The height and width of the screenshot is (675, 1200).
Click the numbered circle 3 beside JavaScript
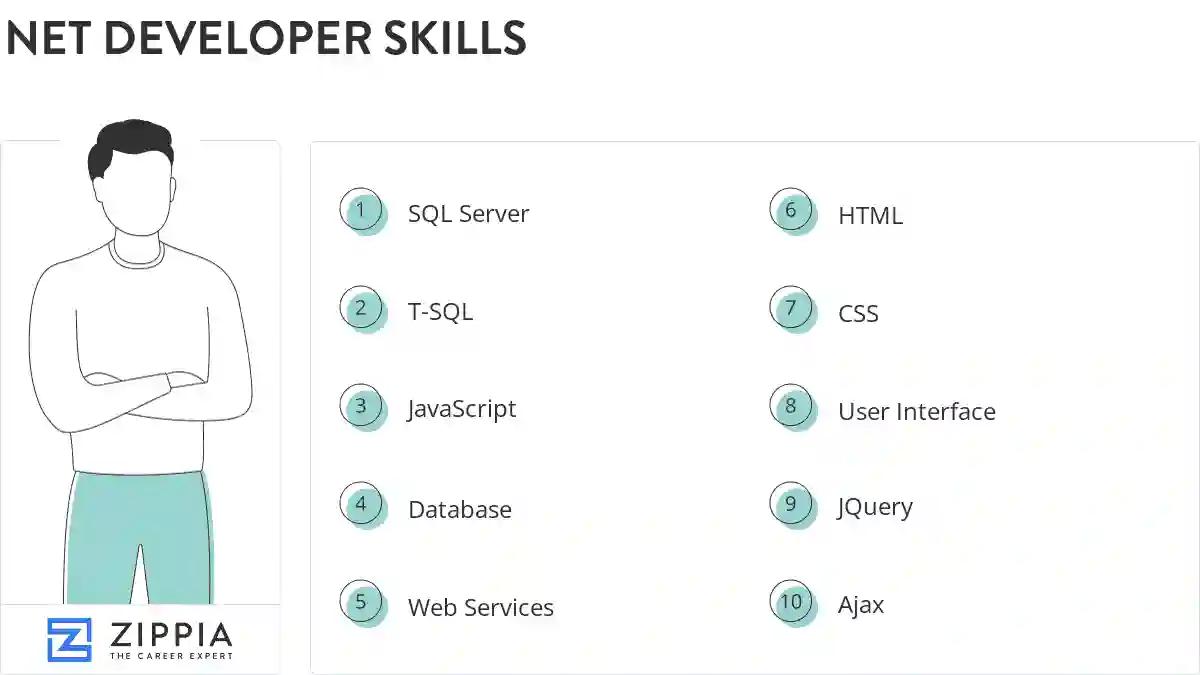(x=361, y=406)
